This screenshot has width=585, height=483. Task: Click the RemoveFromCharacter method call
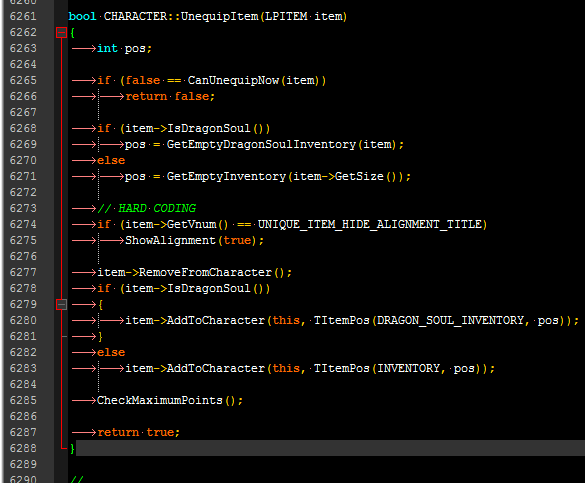click(x=205, y=272)
